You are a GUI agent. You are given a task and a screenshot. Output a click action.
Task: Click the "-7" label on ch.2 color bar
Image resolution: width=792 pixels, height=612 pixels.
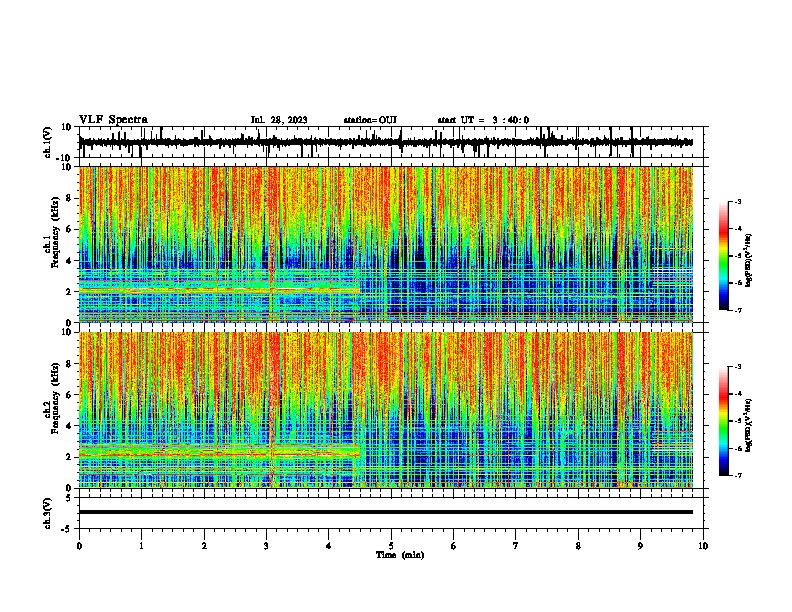[x=737, y=475]
